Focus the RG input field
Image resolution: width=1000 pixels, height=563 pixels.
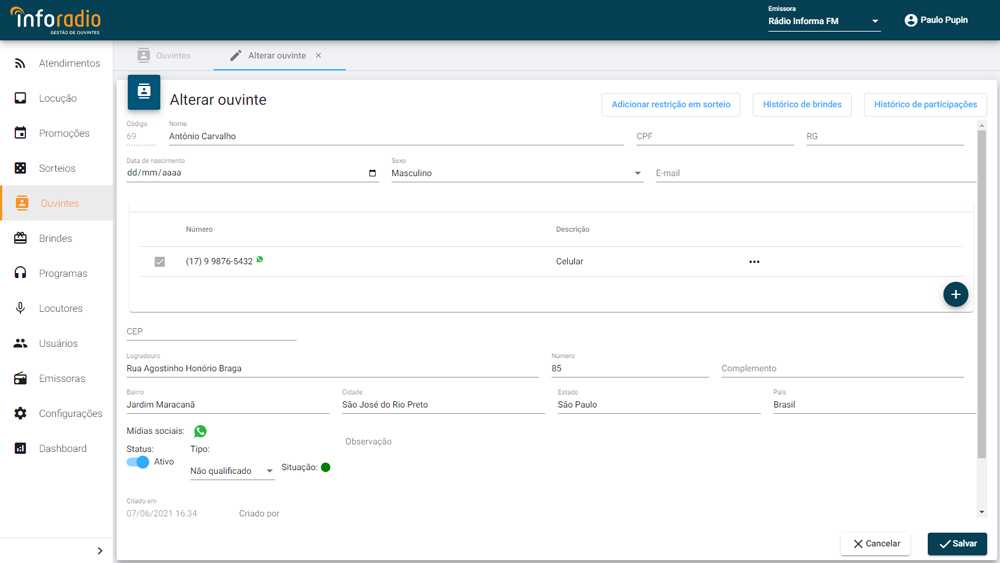click(885, 136)
